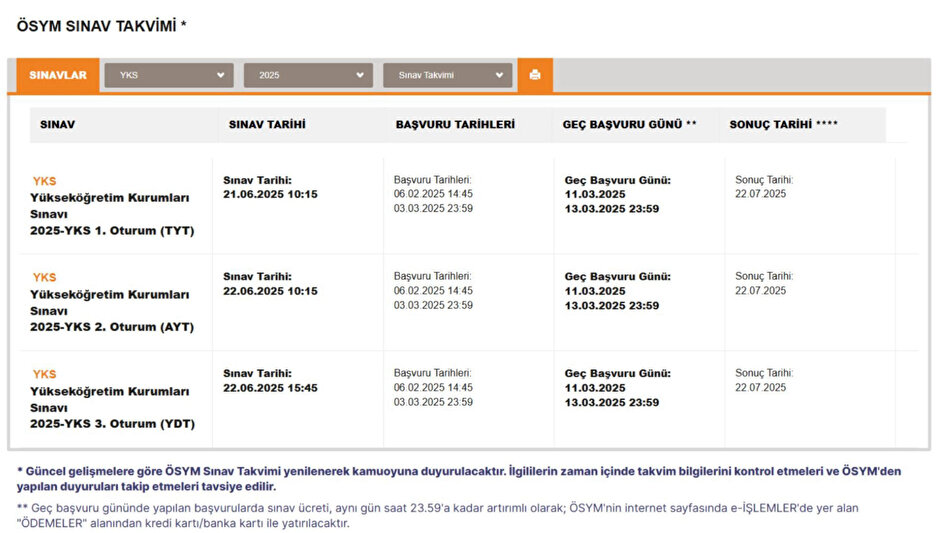Click the orange print icon button
The image size is (948, 533).
tap(535, 75)
